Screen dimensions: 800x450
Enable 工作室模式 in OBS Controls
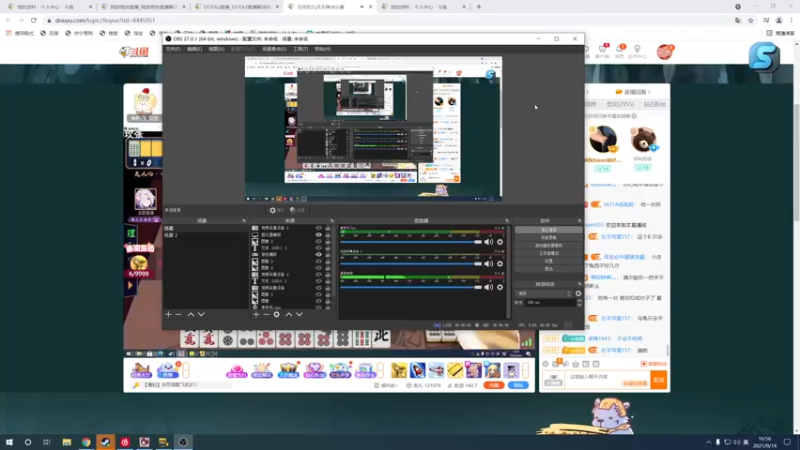point(548,253)
